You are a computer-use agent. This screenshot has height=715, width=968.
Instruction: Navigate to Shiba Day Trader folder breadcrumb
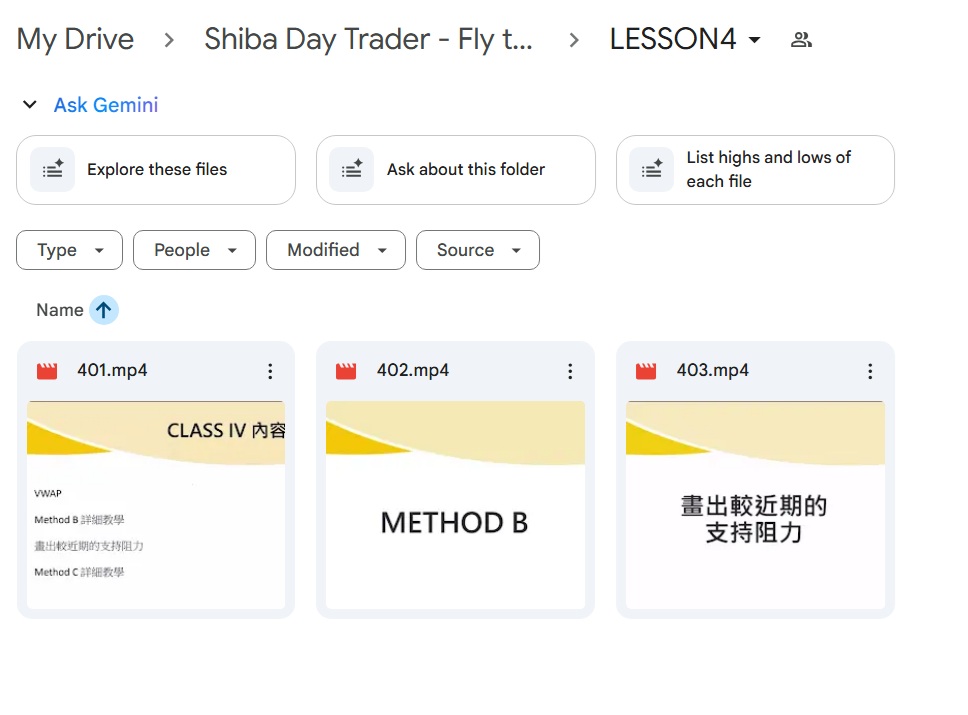(x=369, y=40)
